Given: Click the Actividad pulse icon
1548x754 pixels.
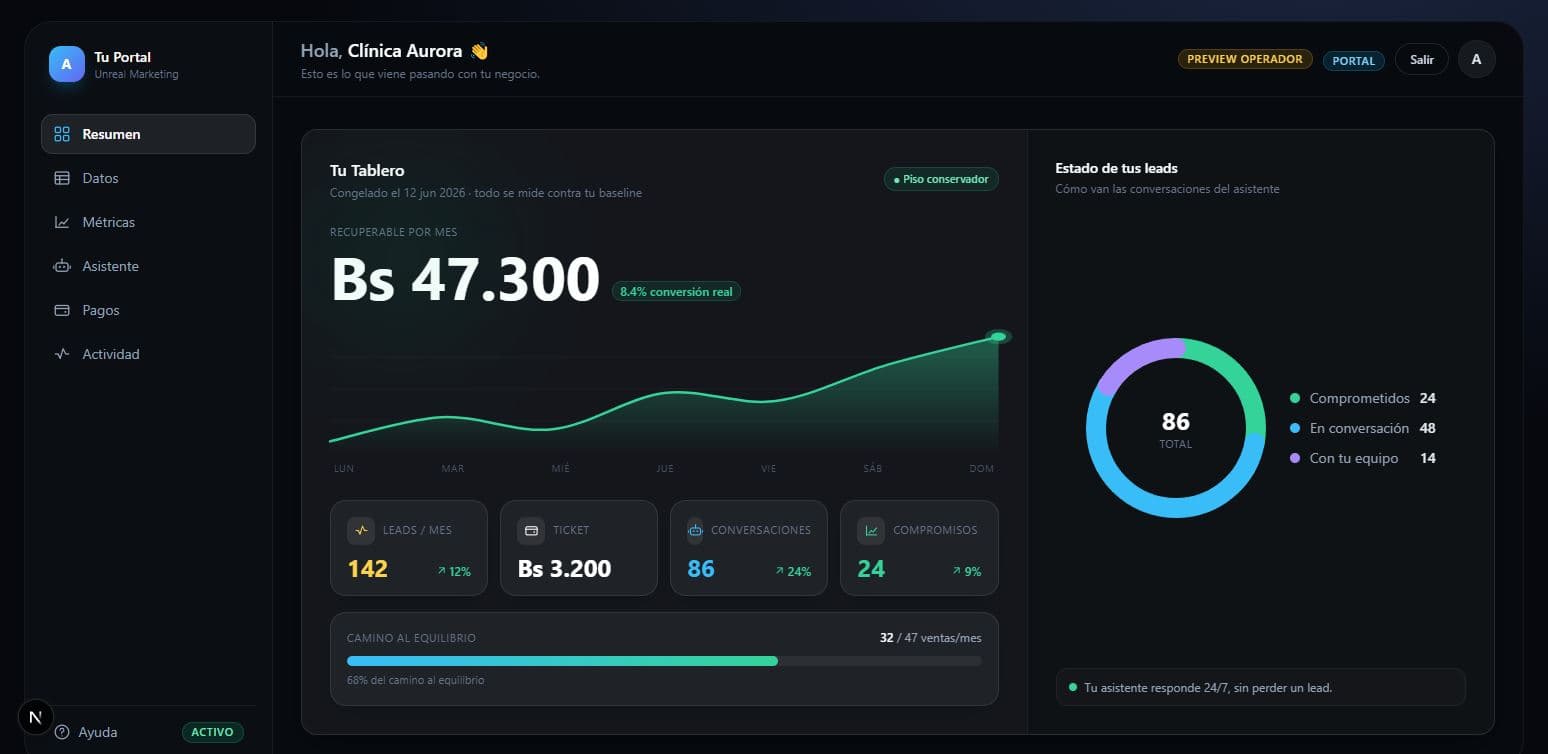Looking at the screenshot, I should coord(62,354).
